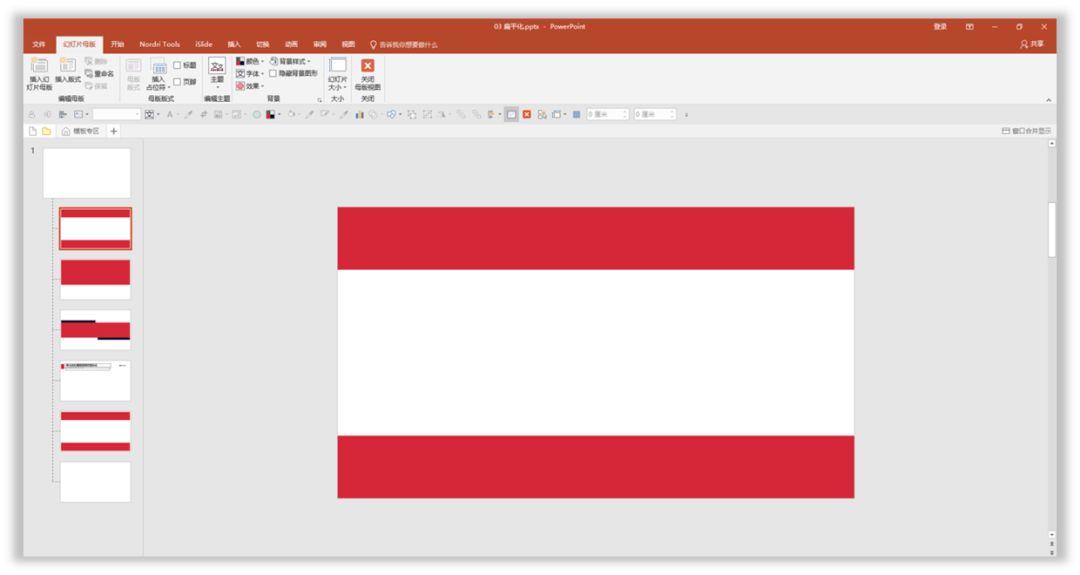The width and height of the screenshot is (1080, 575).
Task: Open the File (文件) tab
Action: click(x=39, y=44)
